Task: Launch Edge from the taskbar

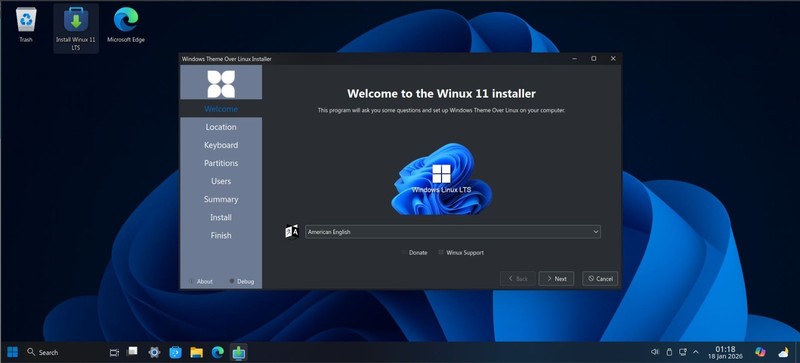Action: 218,352
